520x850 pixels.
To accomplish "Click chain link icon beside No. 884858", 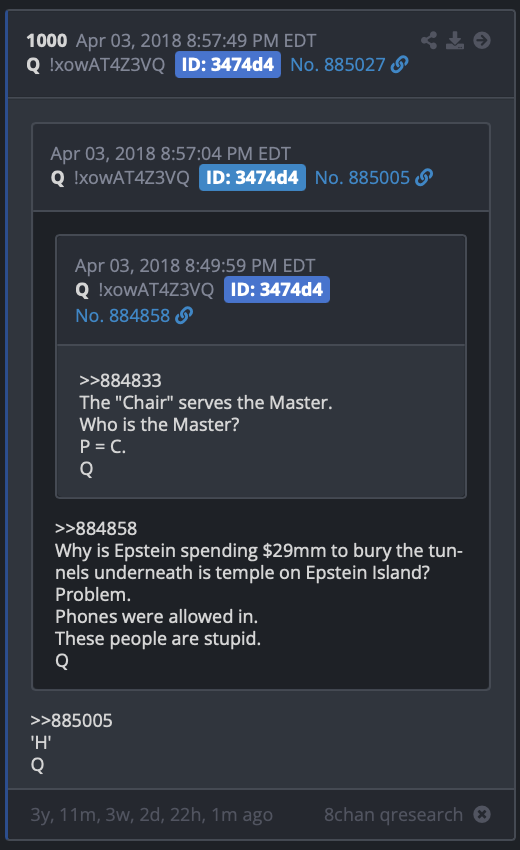I will tap(184, 315).
